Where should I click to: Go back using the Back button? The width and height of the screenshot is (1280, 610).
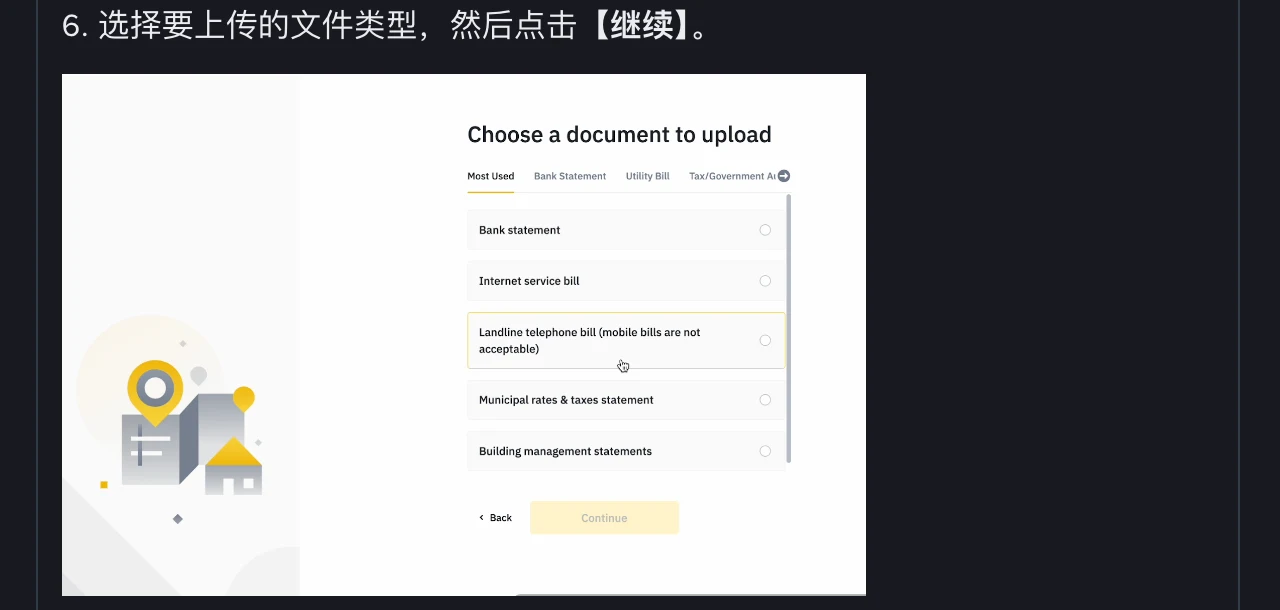(x=495, y=518)
